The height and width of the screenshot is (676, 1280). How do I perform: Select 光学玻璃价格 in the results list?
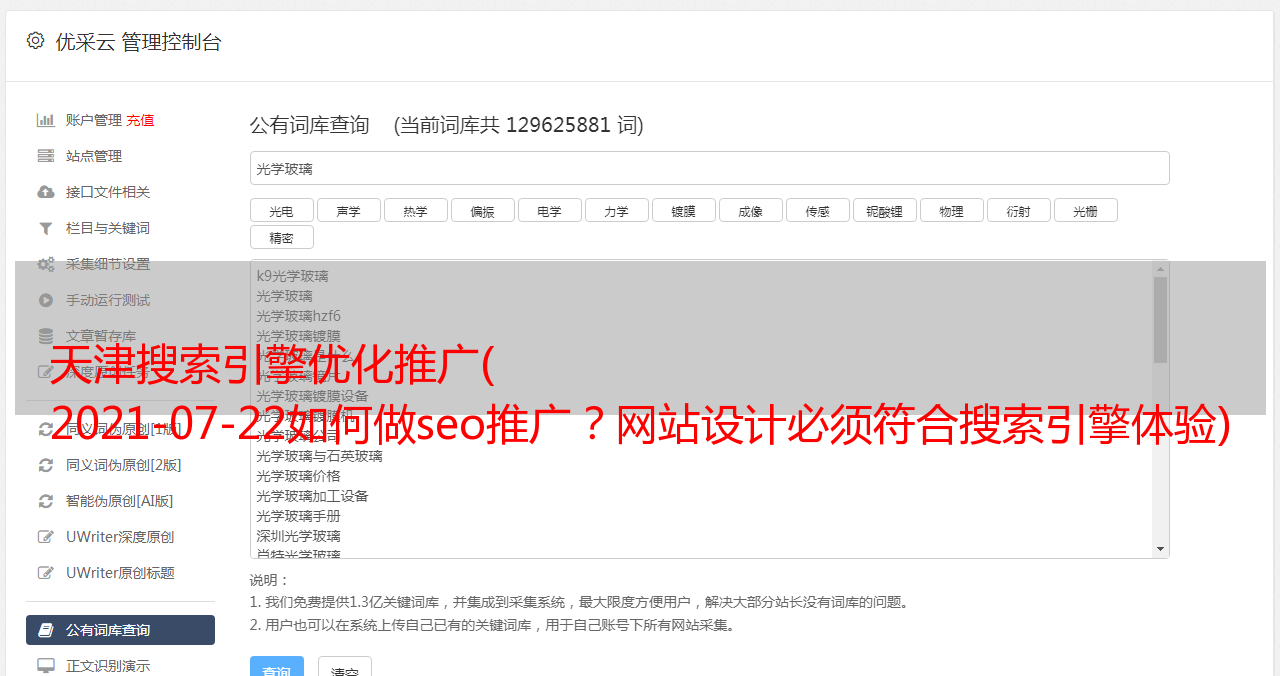coord(298,476)
